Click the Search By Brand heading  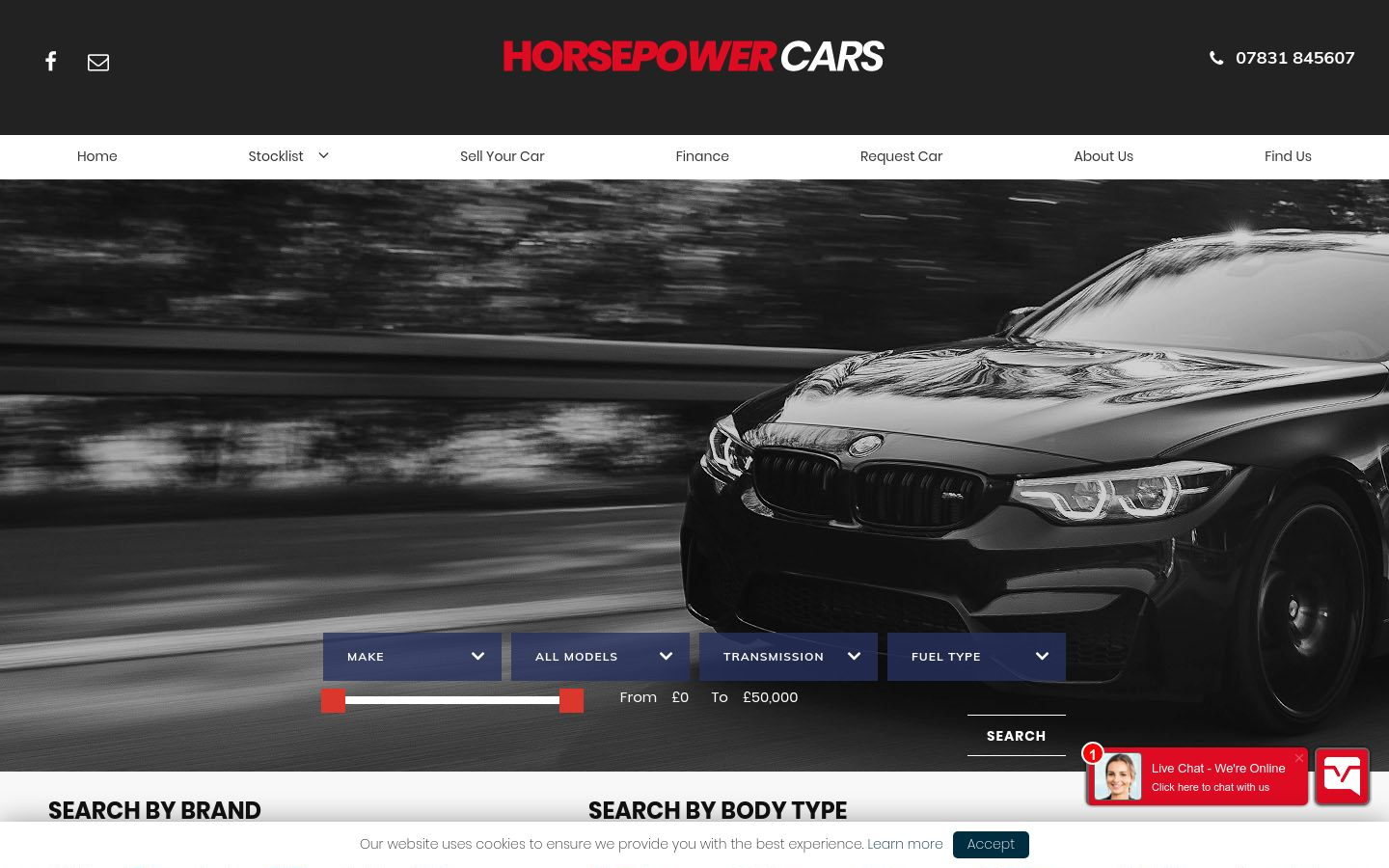coord(154,810)
